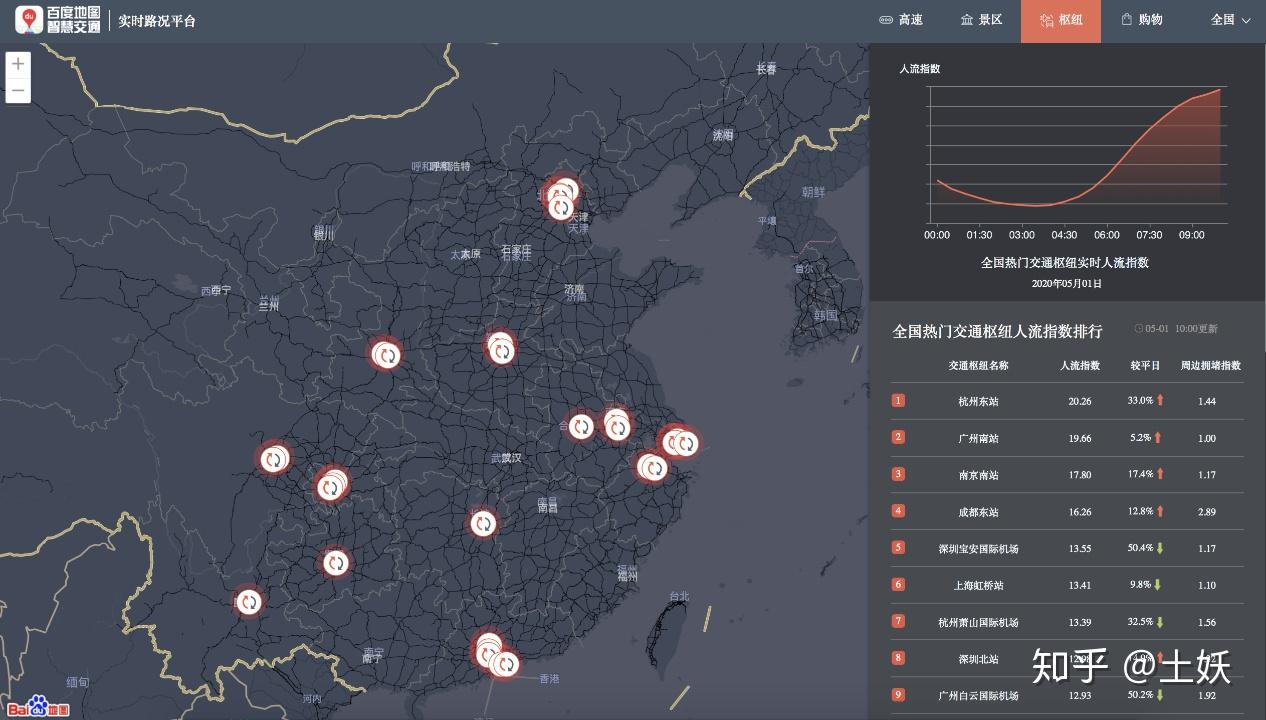Image resolution: width=1266 pixels, height=720 pixels.
Task: Select the Guiyang hub marker south of Chongqing
Action: coord(336,563)
